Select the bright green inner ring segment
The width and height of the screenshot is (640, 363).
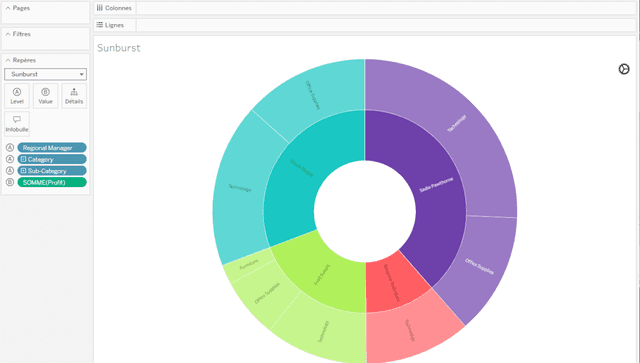(x=322, y=274)
